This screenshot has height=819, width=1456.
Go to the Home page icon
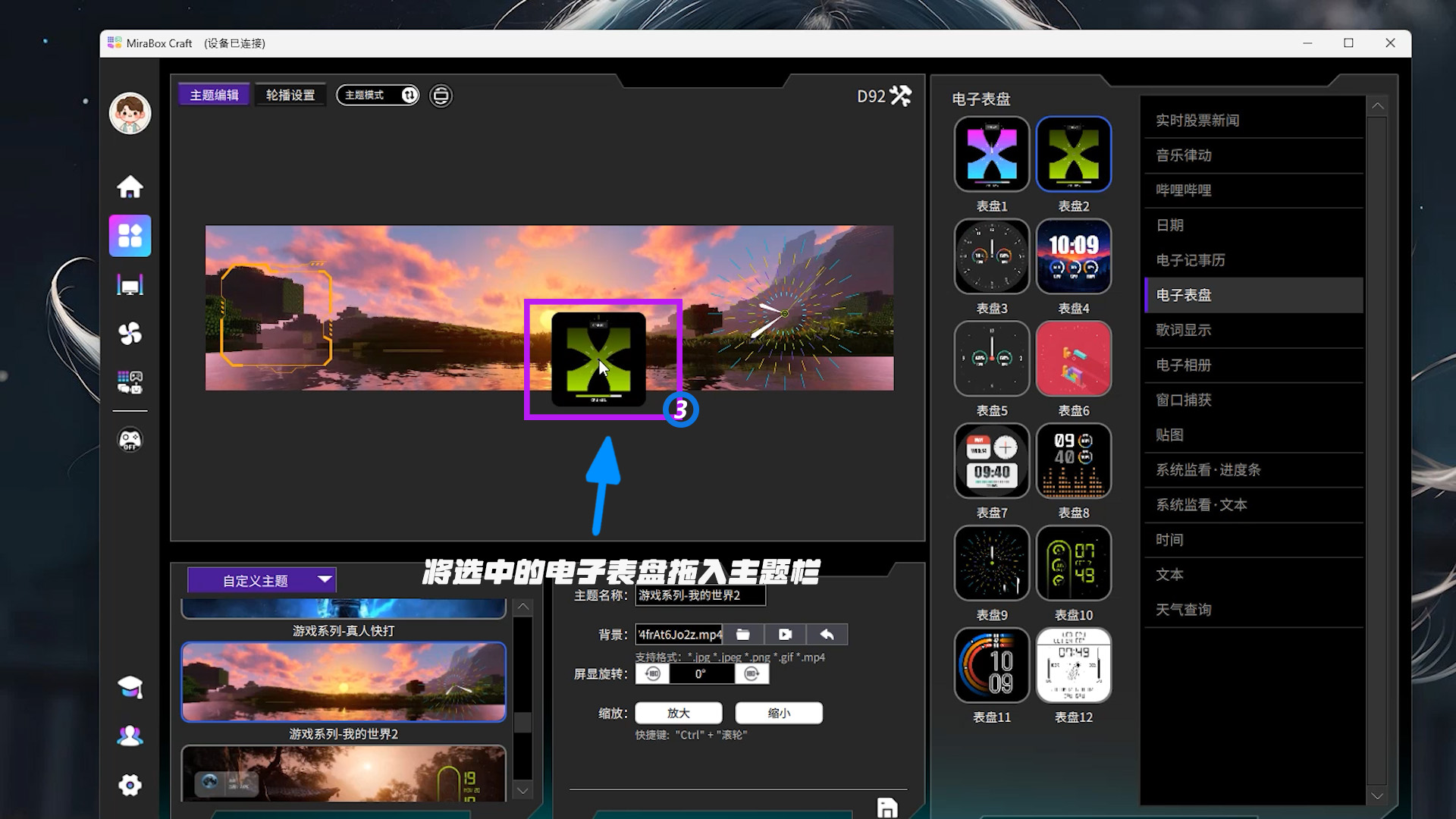click(130, 187)
